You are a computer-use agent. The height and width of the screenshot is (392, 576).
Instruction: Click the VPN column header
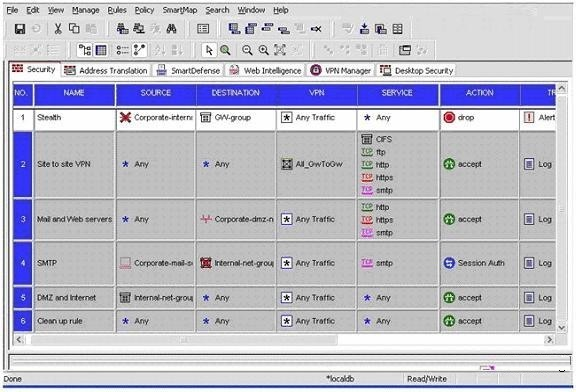pyautogui.click(x=317, y=94)
